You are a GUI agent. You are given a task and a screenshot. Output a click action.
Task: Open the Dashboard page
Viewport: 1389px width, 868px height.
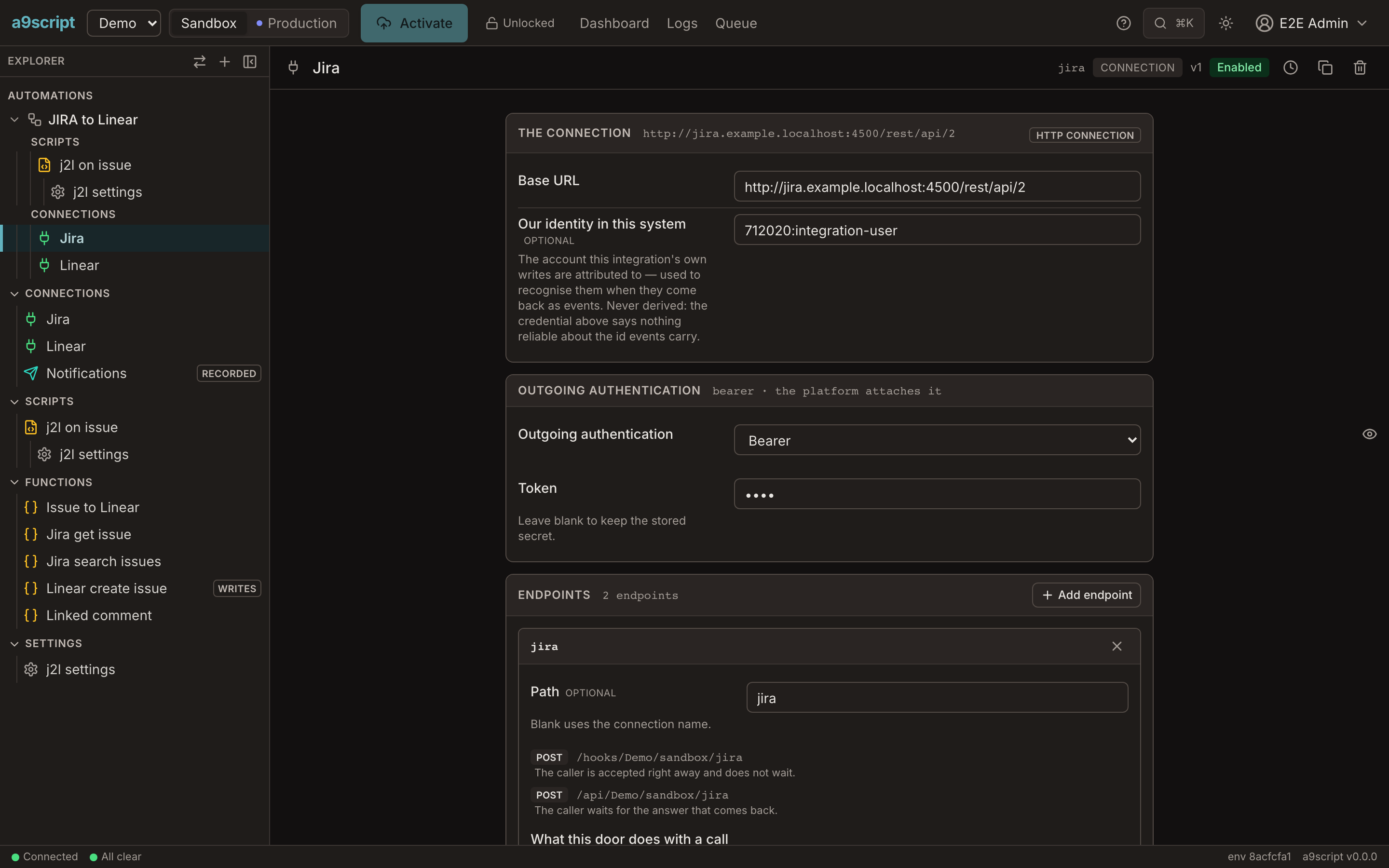[x=614, y=23]
